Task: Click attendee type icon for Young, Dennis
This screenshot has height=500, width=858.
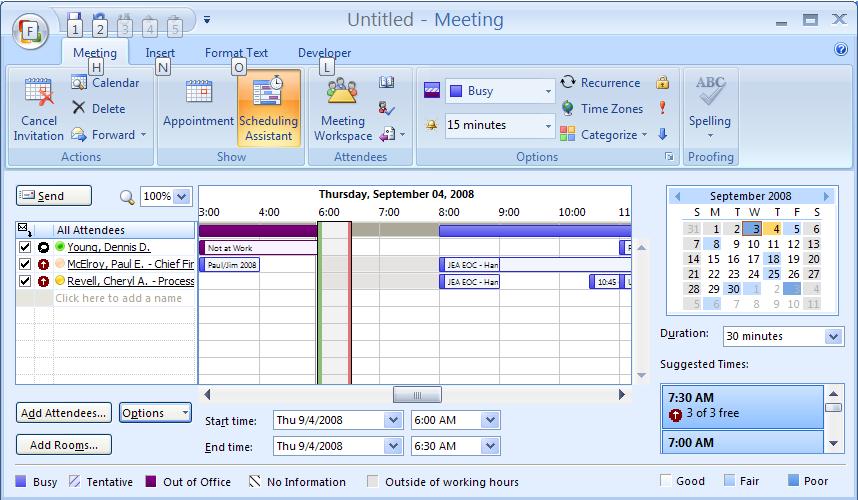Action: tap(43, 247)
